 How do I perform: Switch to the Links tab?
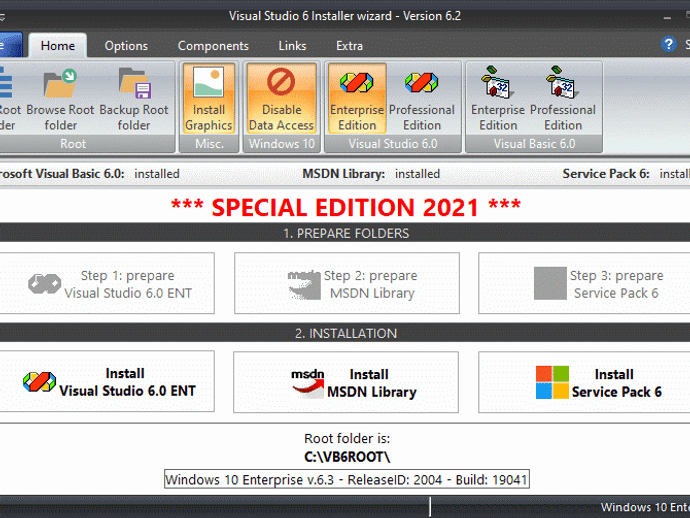pyautogui.click(x=292, y=45)
